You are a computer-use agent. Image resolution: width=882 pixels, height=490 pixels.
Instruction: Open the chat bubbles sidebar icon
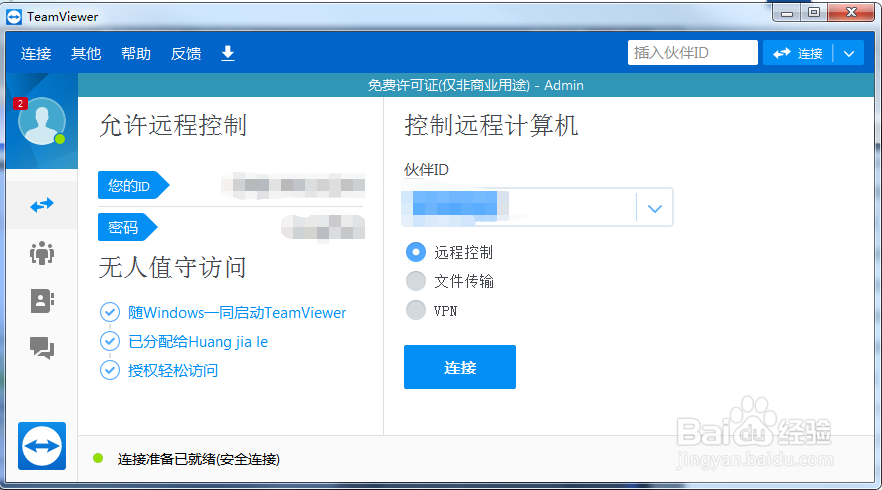42,348
